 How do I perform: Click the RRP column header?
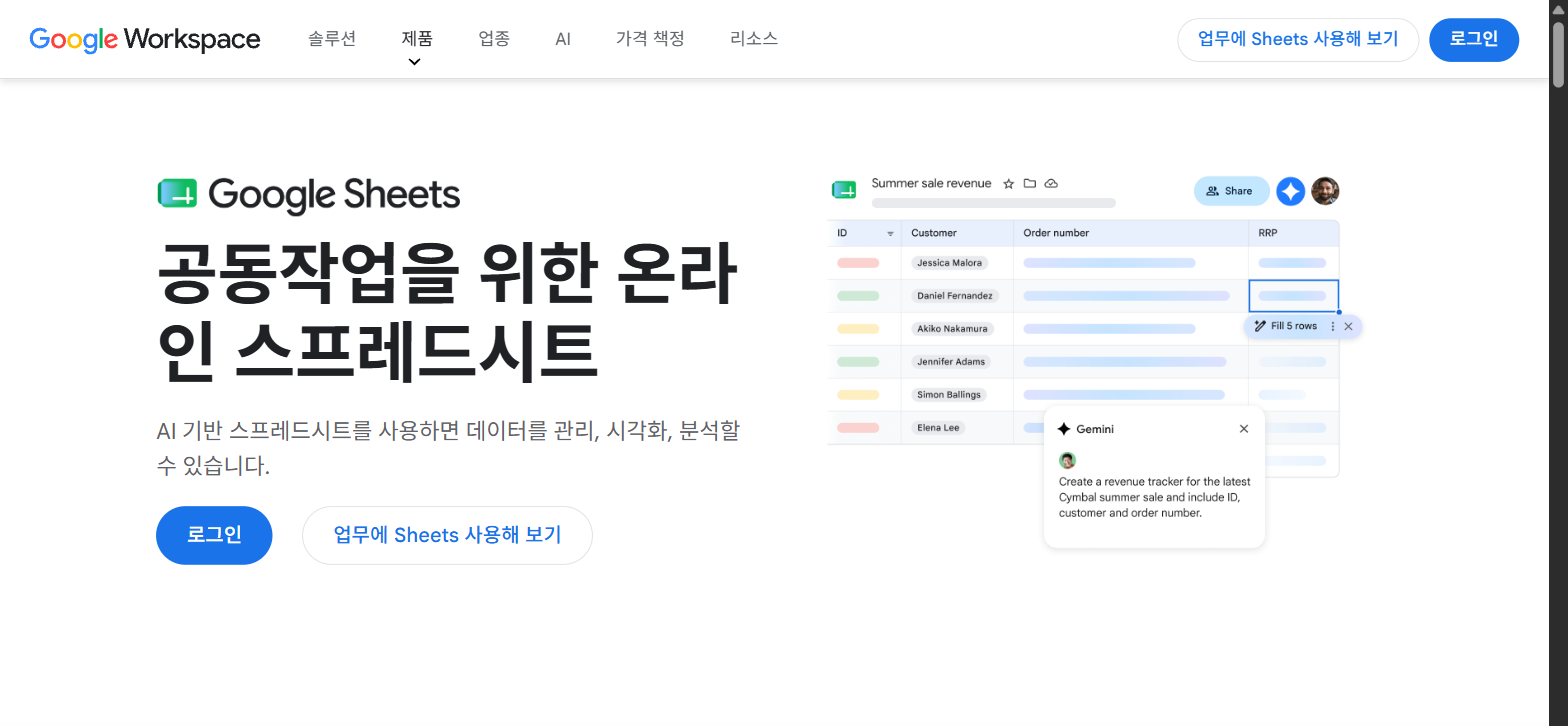1268,233
